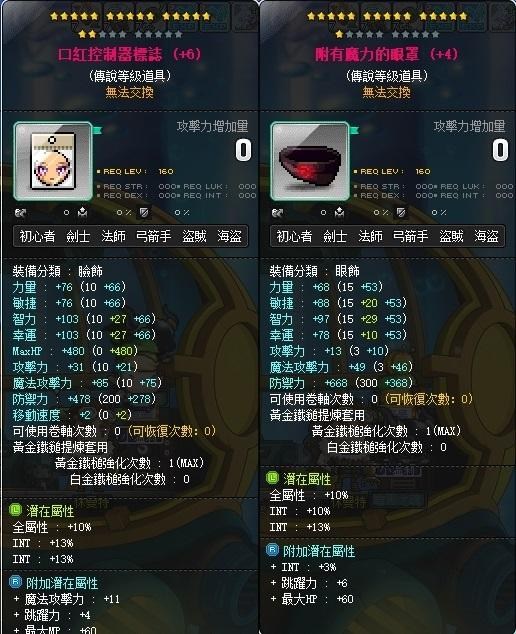Click green L potential icon on right tooltip
Viewport: 516px width, 634px height.
coord(273,478)
